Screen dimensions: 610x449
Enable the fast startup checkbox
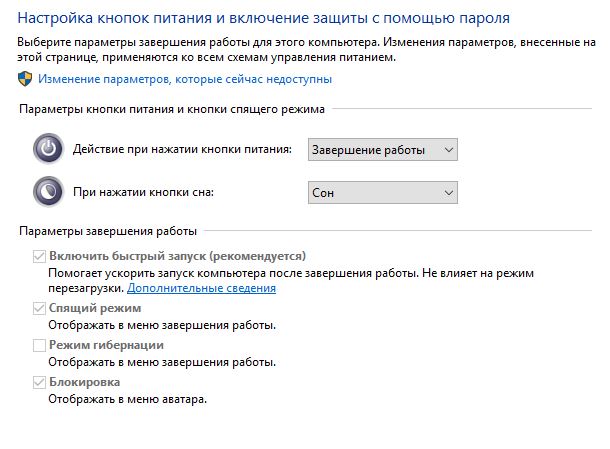[40, 256]
